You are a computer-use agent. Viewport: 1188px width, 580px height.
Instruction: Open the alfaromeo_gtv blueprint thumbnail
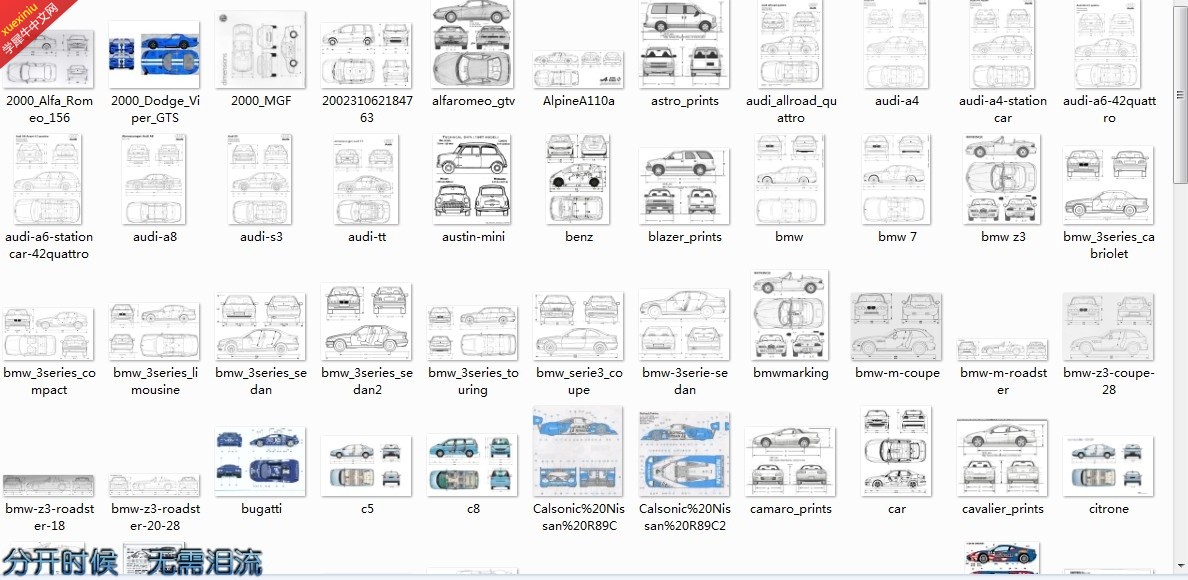(x=472, y=44)
